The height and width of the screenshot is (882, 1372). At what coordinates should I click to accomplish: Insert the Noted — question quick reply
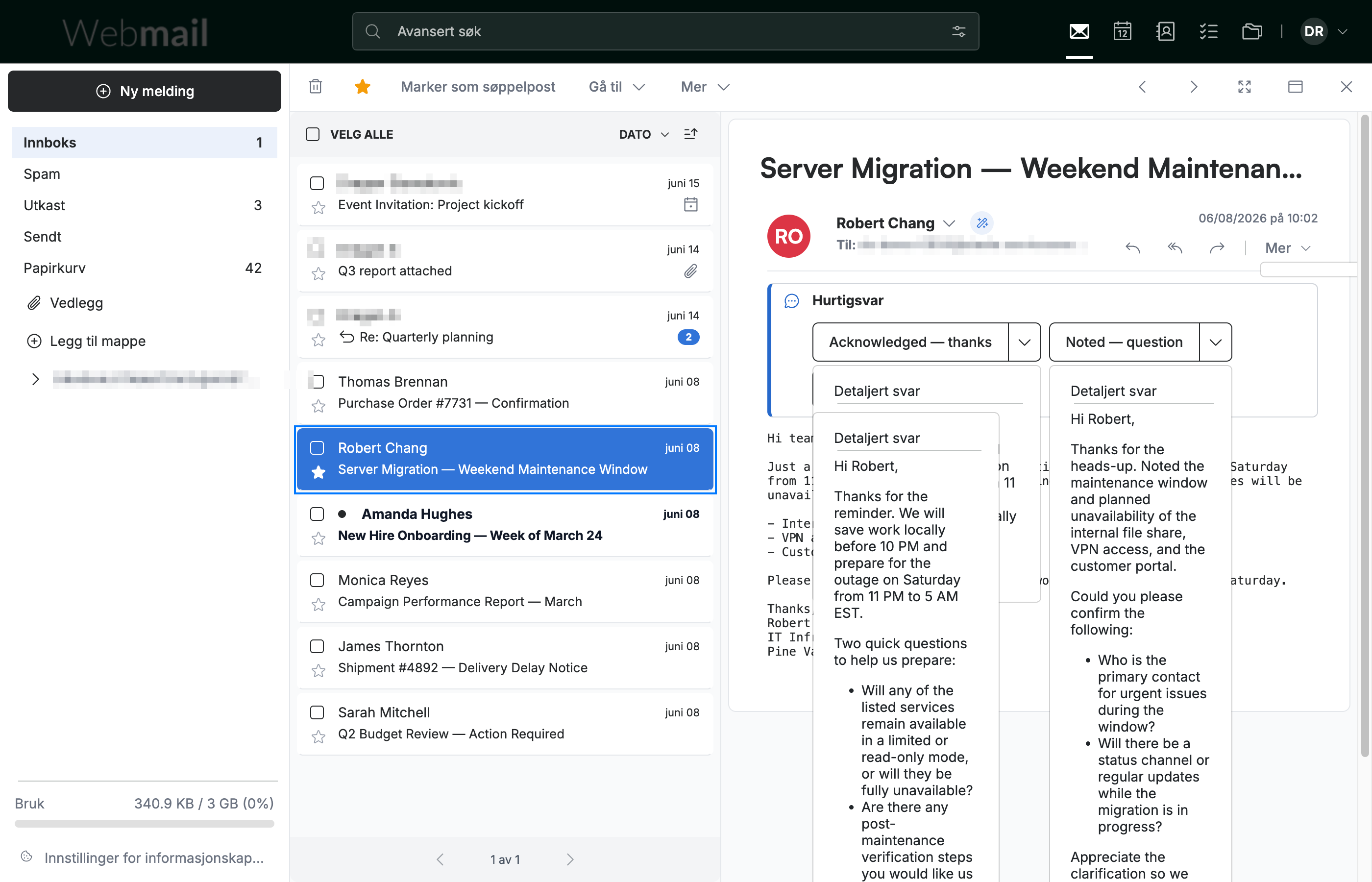1124,342
